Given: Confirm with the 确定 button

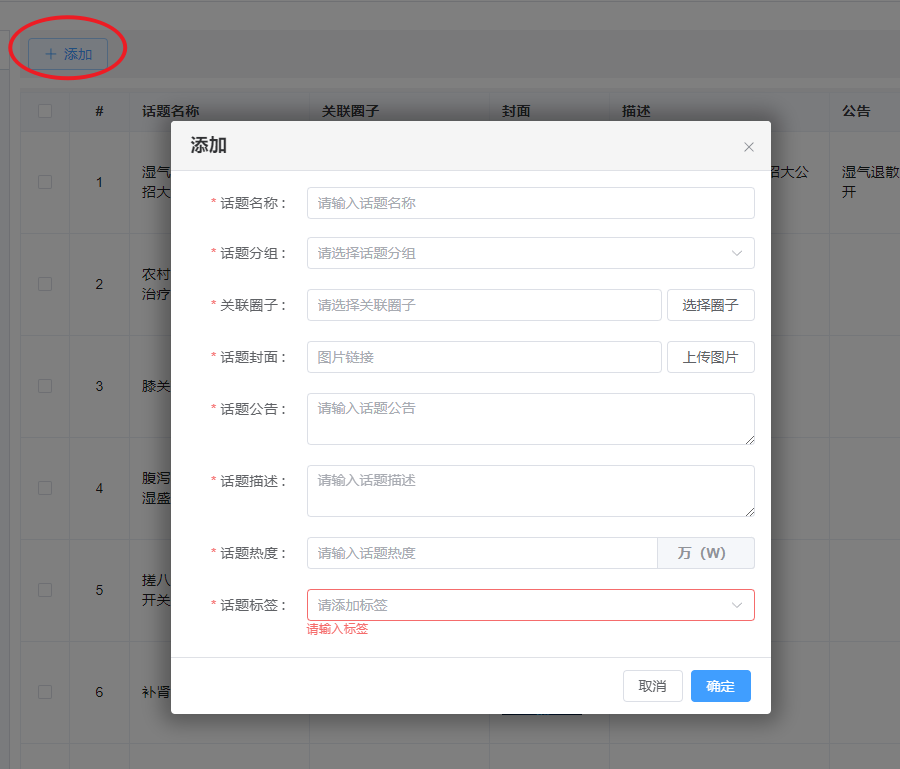Looking at the screenshot, I should [x=720, y=686].
